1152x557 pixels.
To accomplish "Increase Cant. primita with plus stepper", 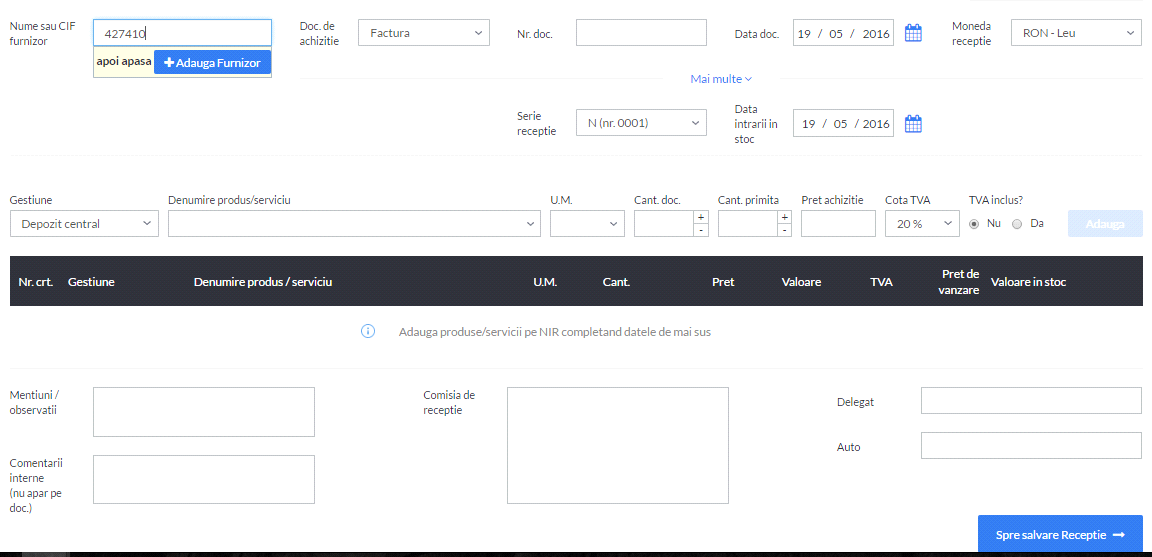I will coord(785,217).
